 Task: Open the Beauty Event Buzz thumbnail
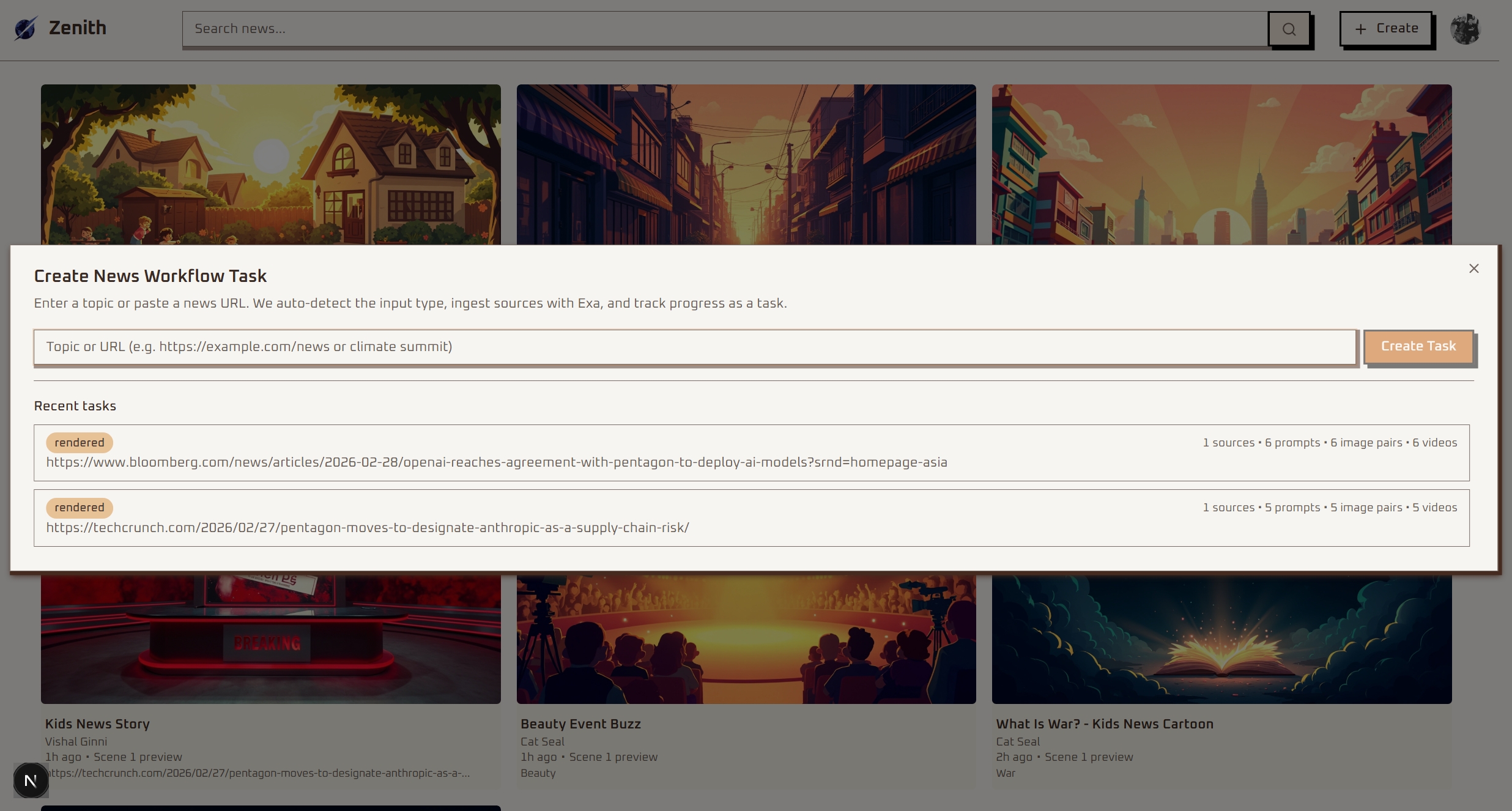pyautogui.click(x=746, y=639)
